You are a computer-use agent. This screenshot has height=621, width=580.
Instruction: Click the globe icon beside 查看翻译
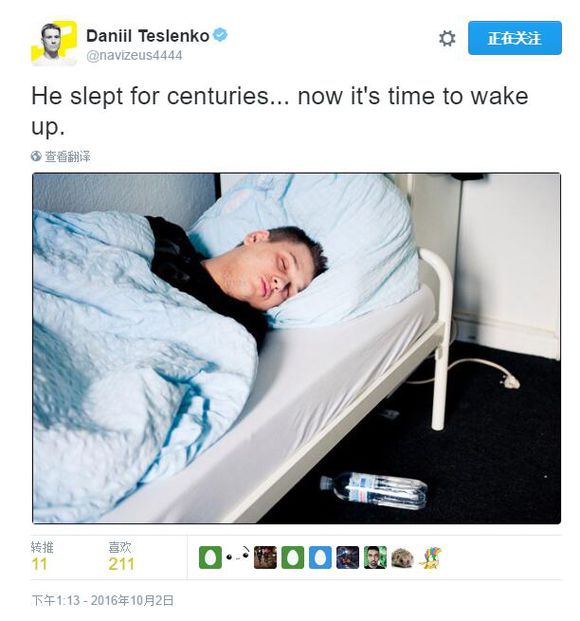[36, 156]
